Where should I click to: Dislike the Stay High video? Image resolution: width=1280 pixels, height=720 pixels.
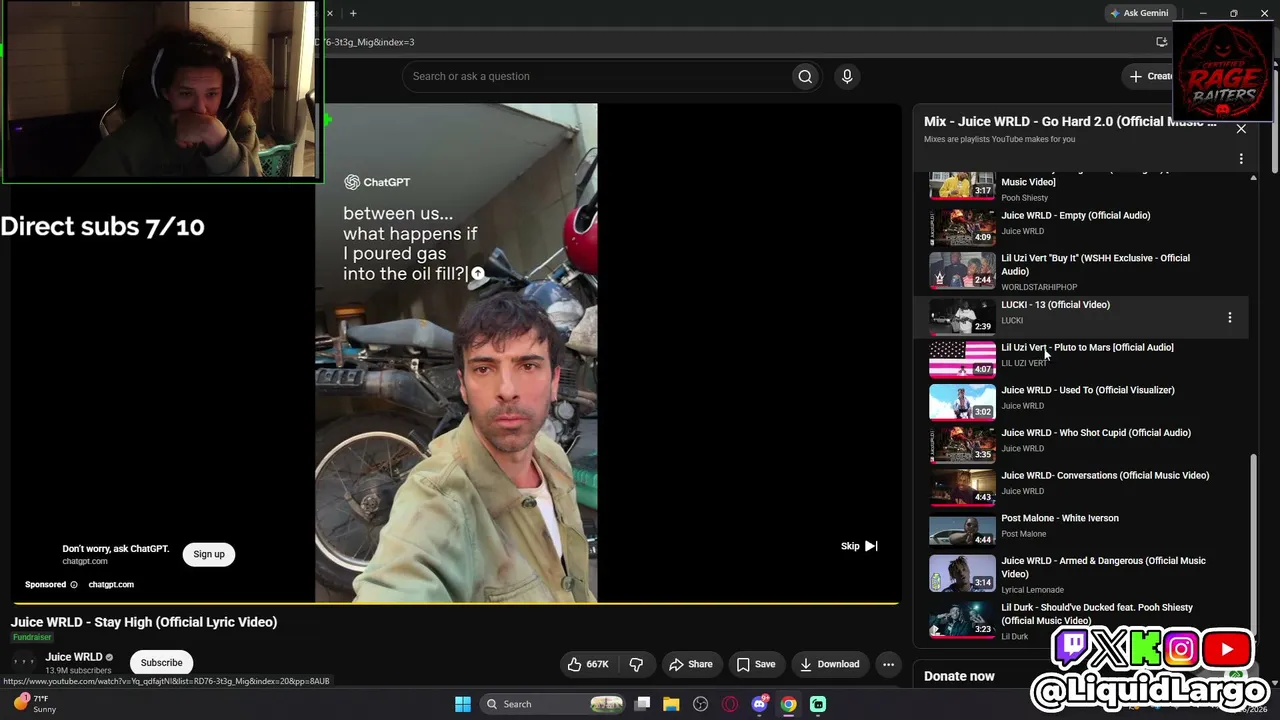[x=636, y=664]
